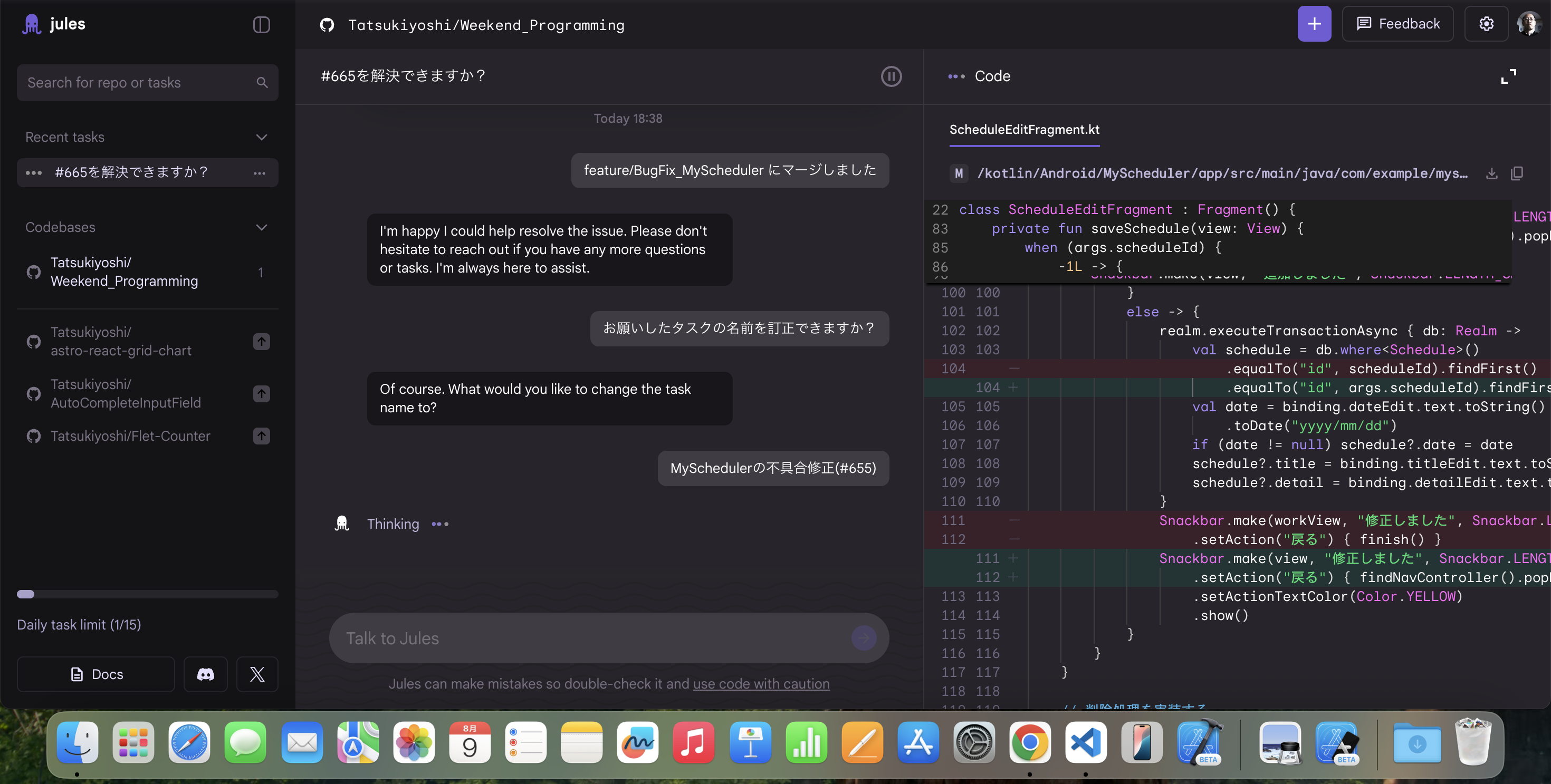Click GitHub icon next to repository name

pos(327,25)
